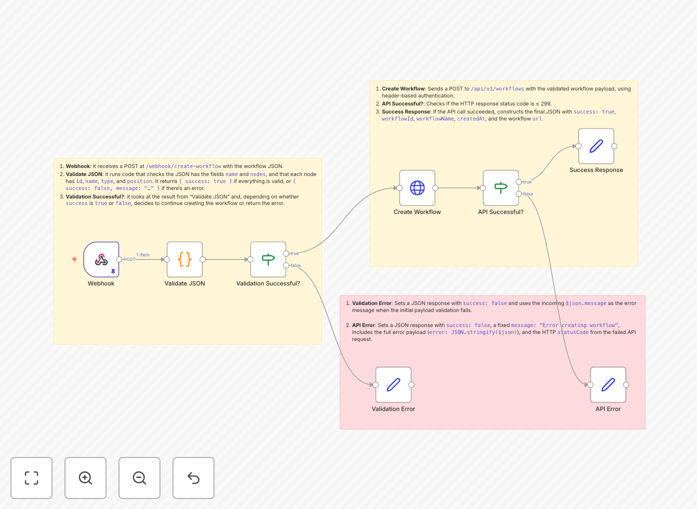Click the bold 'Validate JSON:' heading in the sticky note
Viewport: 697px width, 509px height.
point(84,174)
